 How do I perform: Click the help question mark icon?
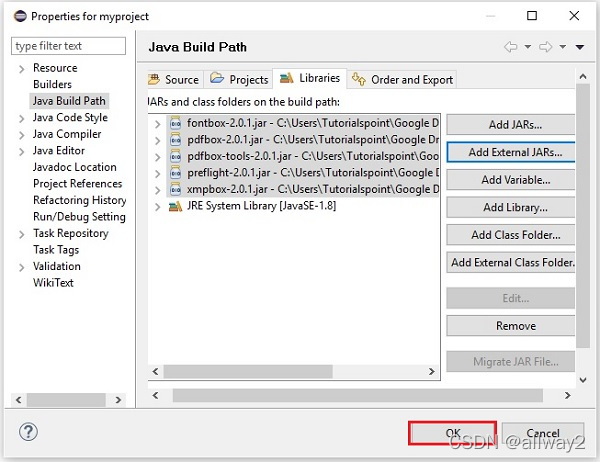click(28, 432)
